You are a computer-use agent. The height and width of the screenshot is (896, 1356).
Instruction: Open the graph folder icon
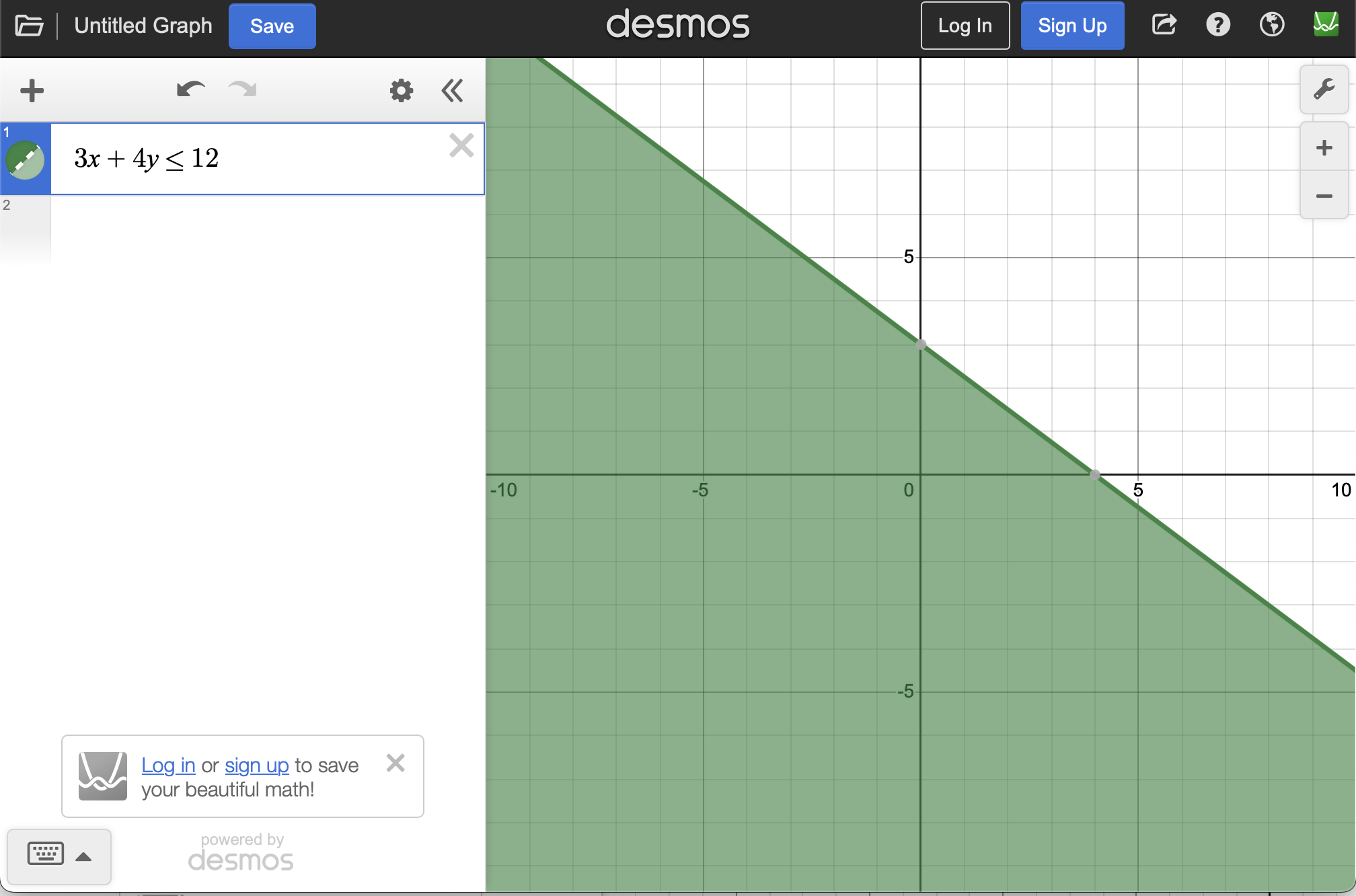click(x=29, y=26)
